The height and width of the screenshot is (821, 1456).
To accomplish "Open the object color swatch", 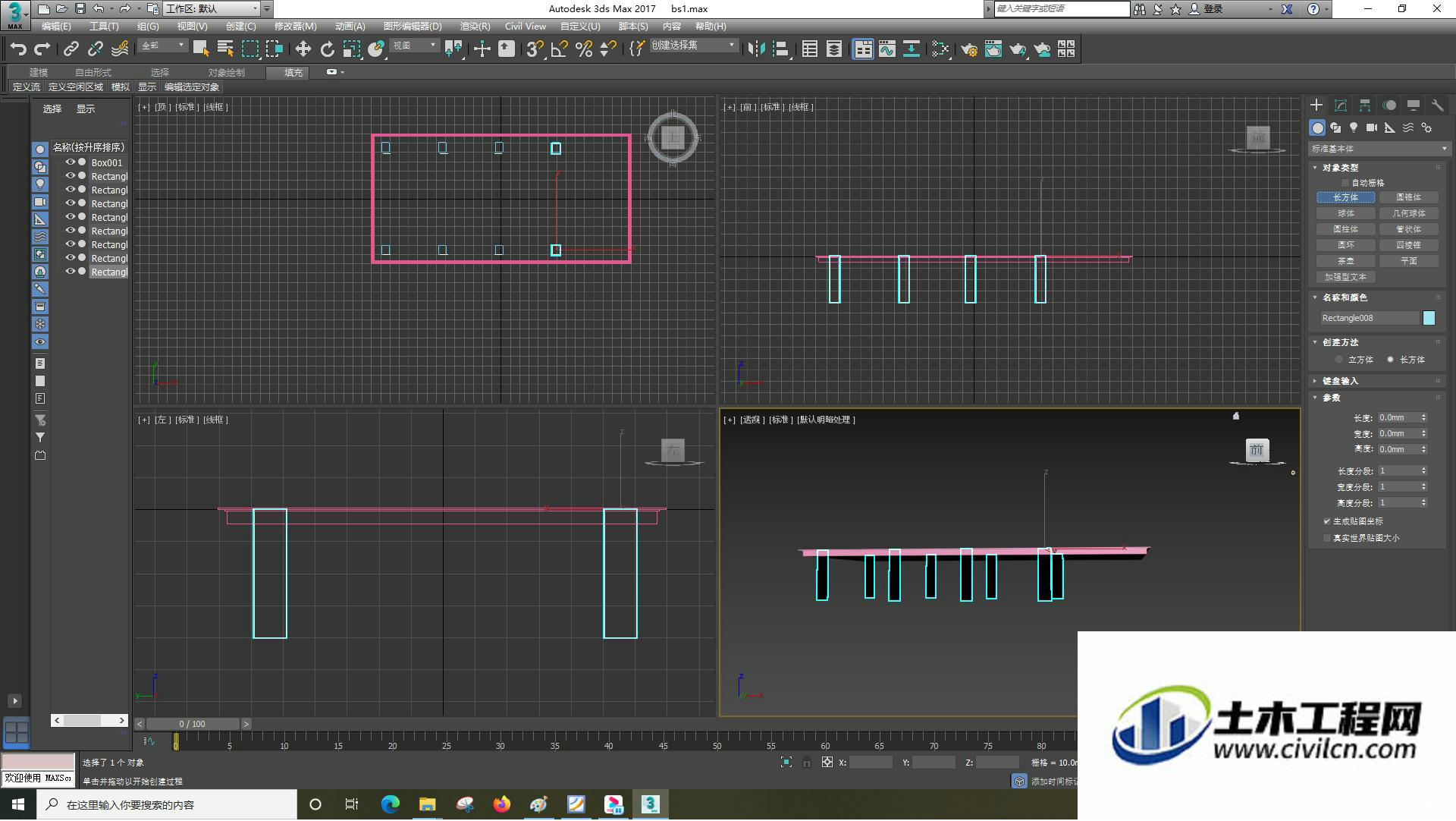I will 1429,318.
